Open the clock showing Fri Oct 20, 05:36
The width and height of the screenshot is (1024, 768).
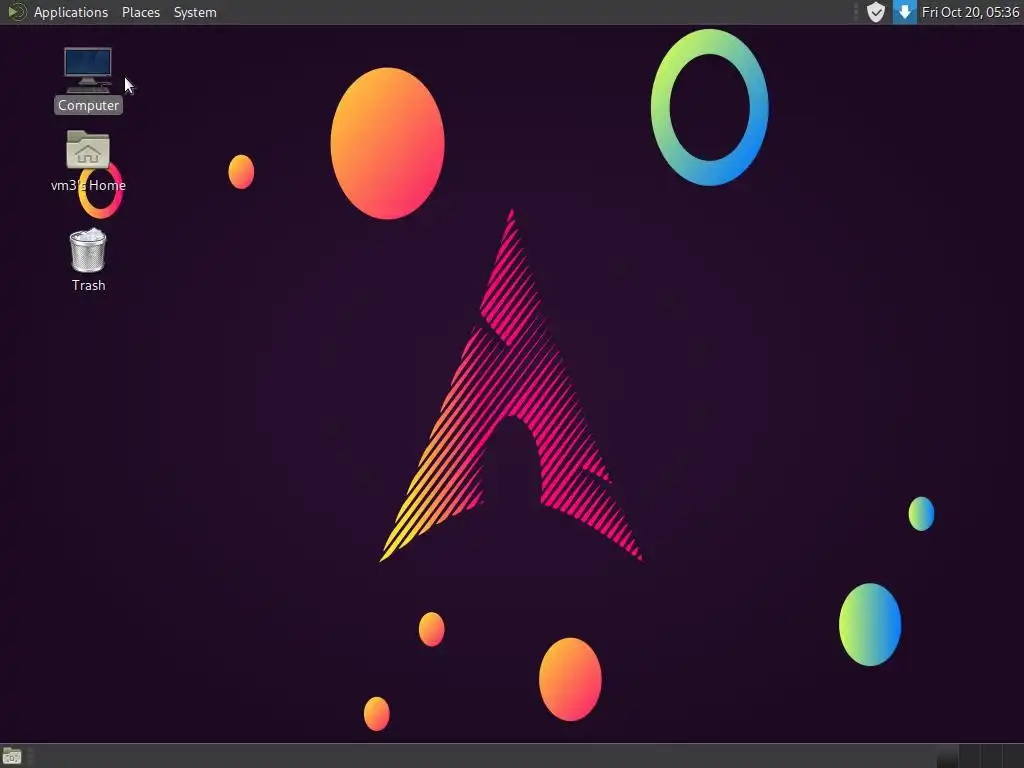pyautogui.click(x=970, y=12)
